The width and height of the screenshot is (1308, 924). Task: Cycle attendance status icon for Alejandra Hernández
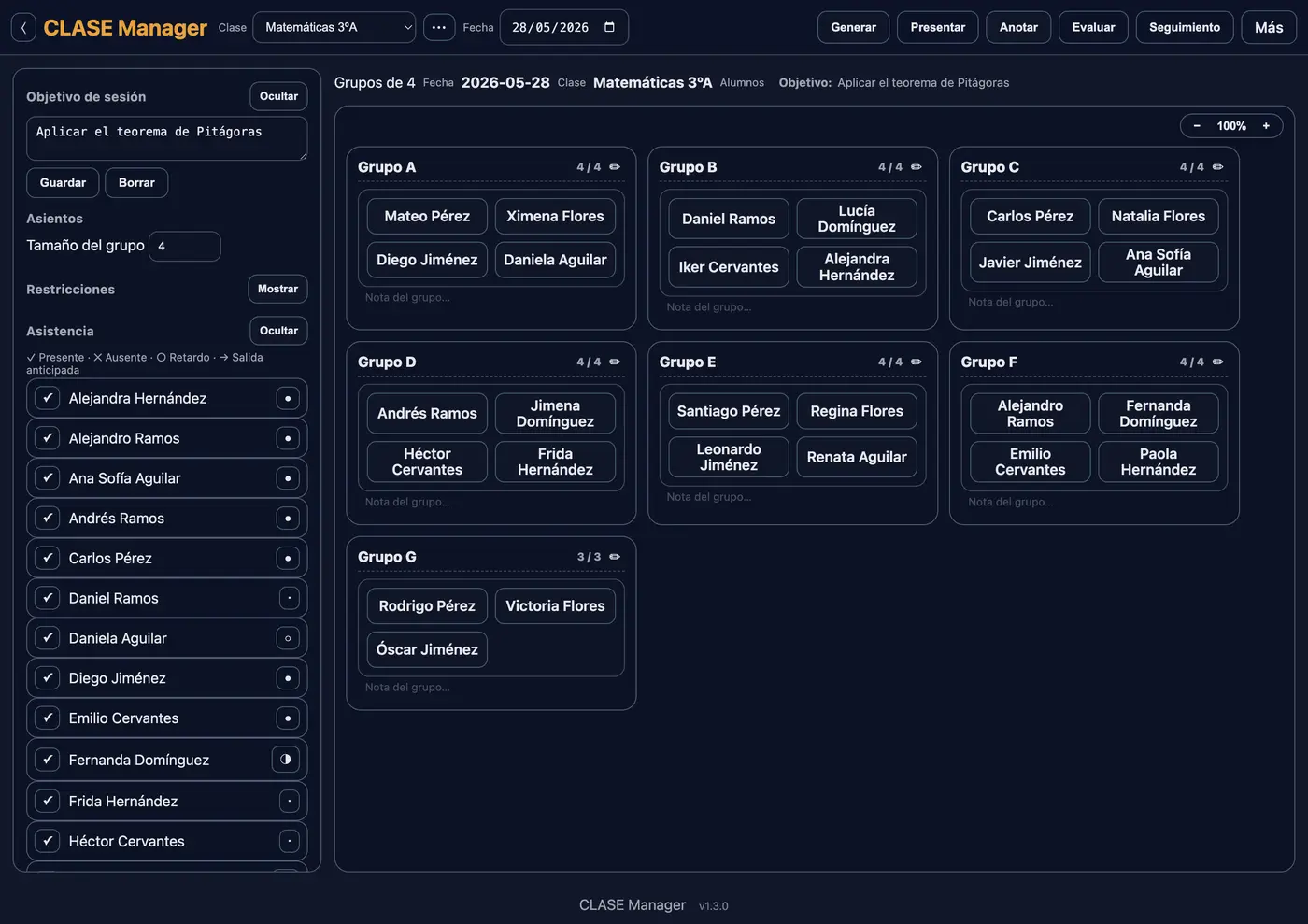[x=288, y=399]
